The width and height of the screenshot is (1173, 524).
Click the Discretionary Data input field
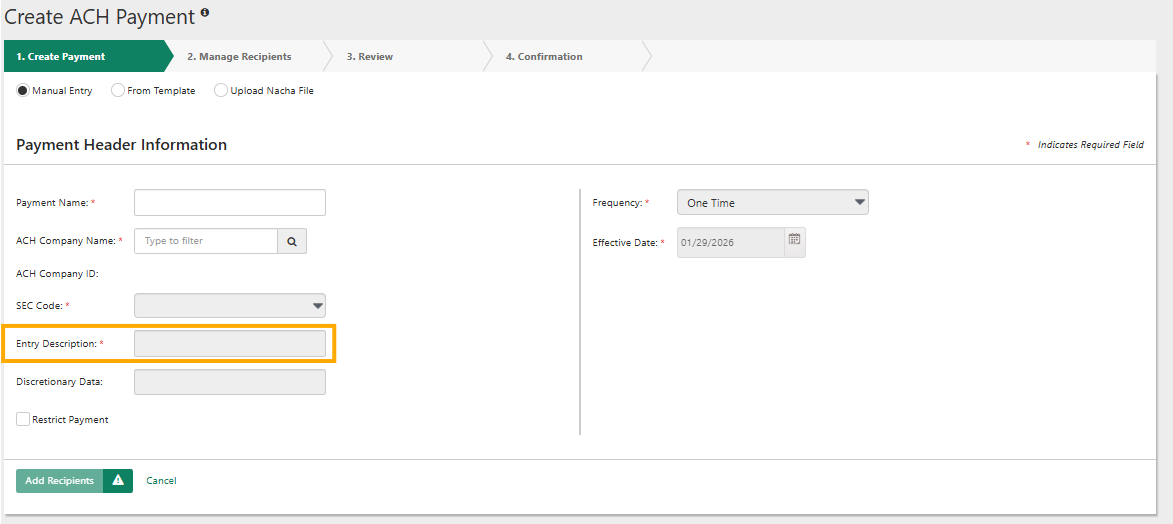[230, 382]
